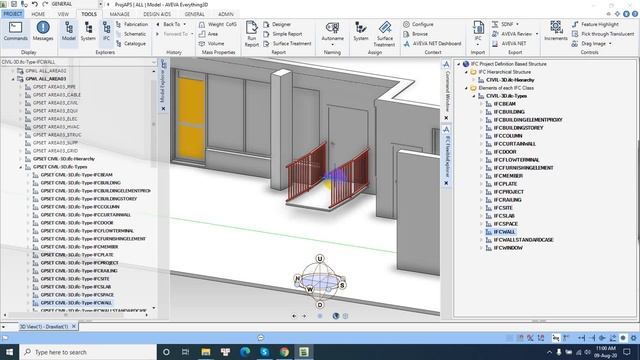Open the PROJECT menu tab
This screenshot has width=640, height=360.
tap(13, 14)
